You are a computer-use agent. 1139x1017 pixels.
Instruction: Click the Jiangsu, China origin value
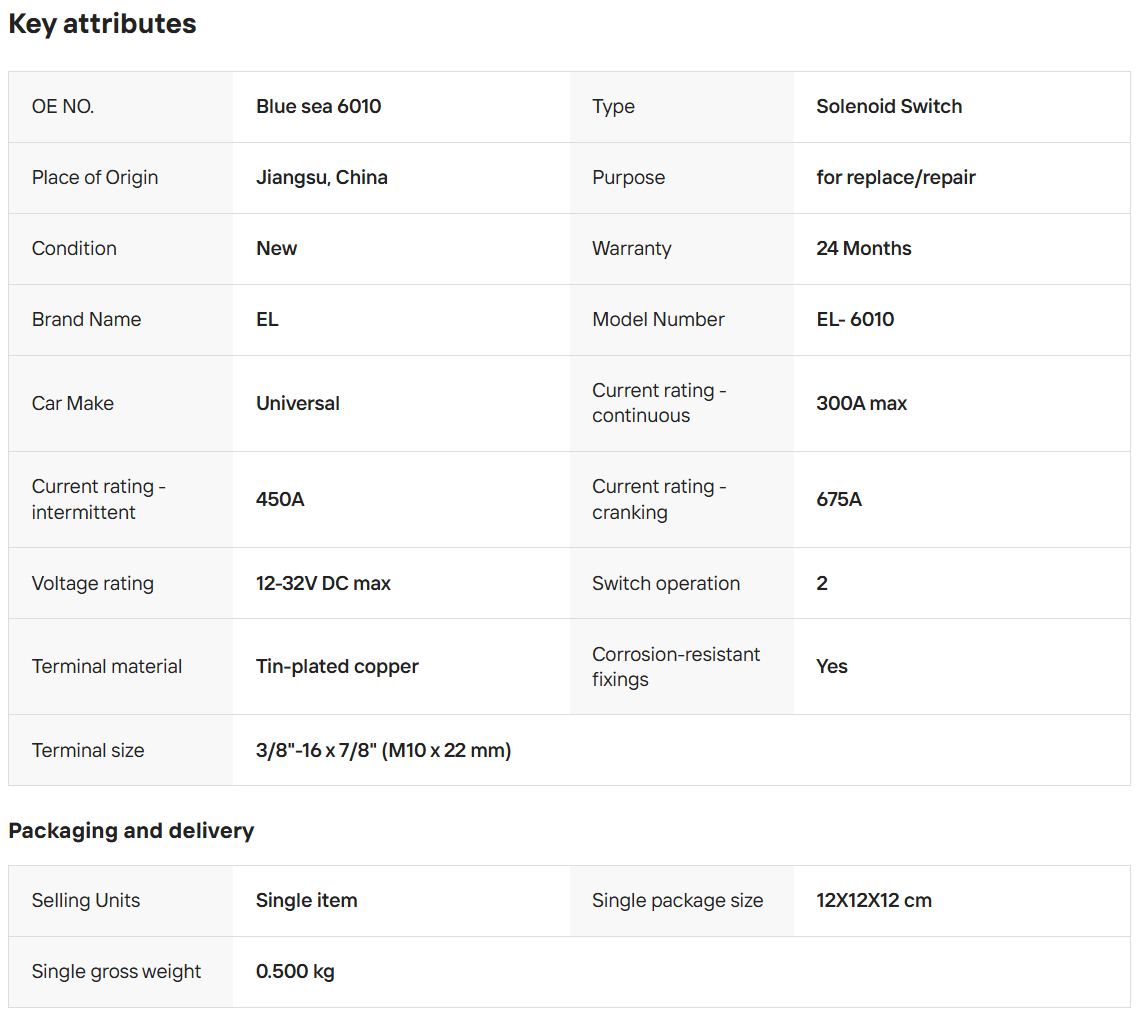pos(321,177)
